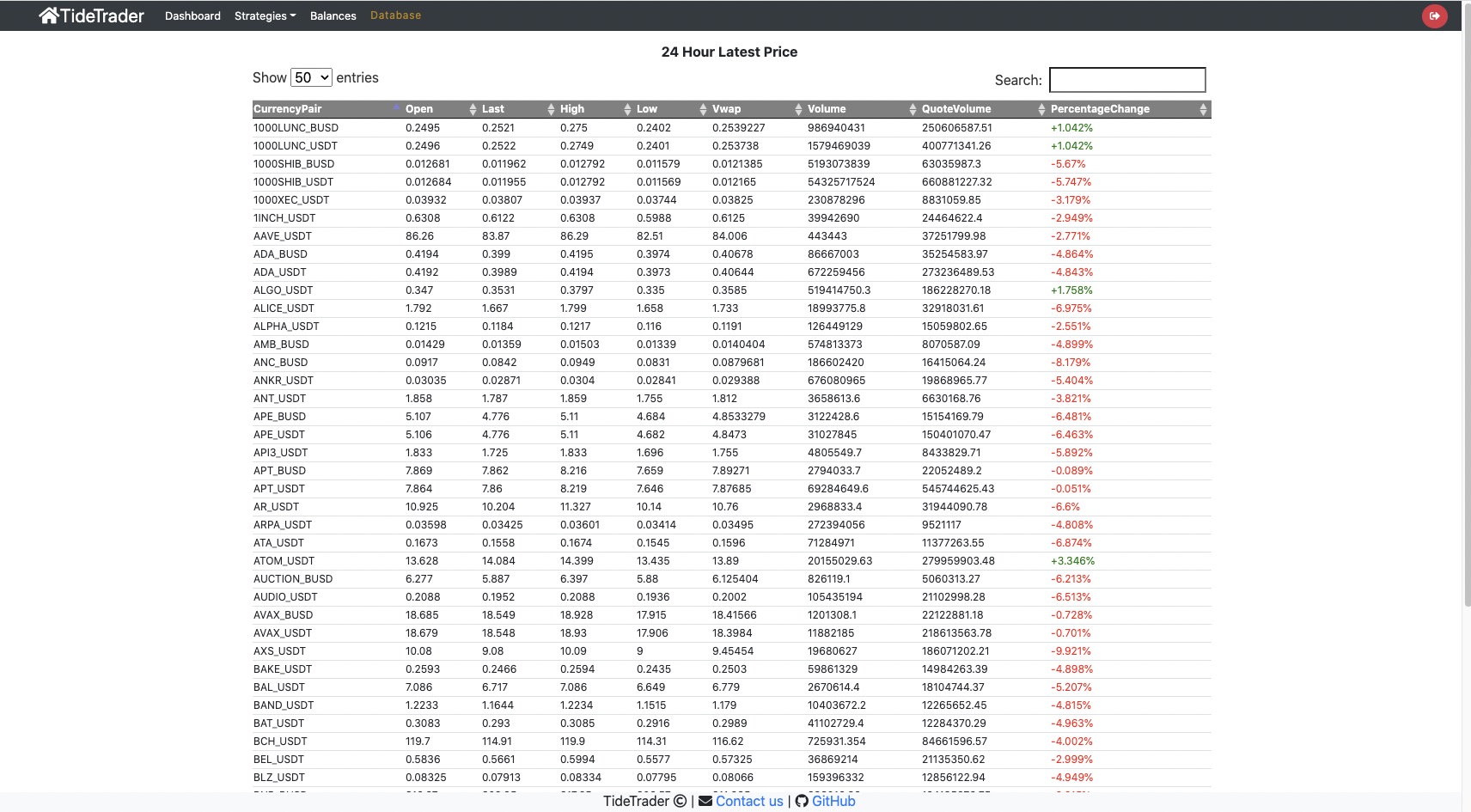This screenshot has width=1471, height=812.
Task: Sort table by Vwap column
Action: [x=758, y=109]
